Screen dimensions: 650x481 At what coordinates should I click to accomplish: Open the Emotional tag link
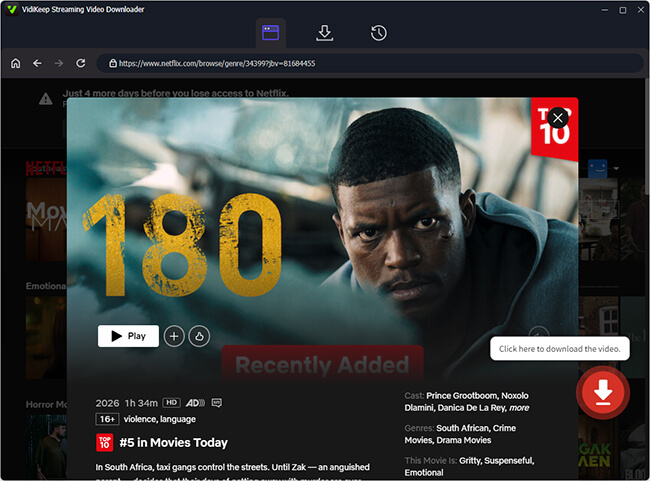click(x=424, y=473)
